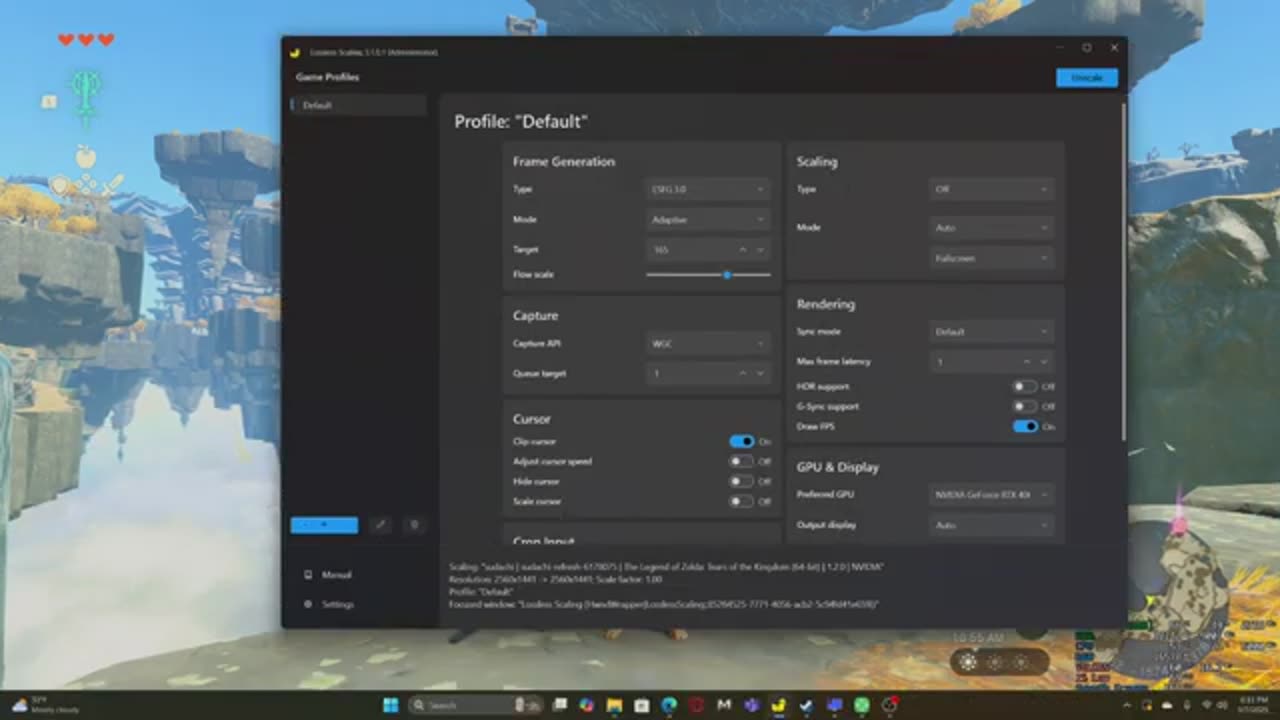Increase the Max frame latency value
This screenshot has height=720, width=1280.
[1027, 361]
